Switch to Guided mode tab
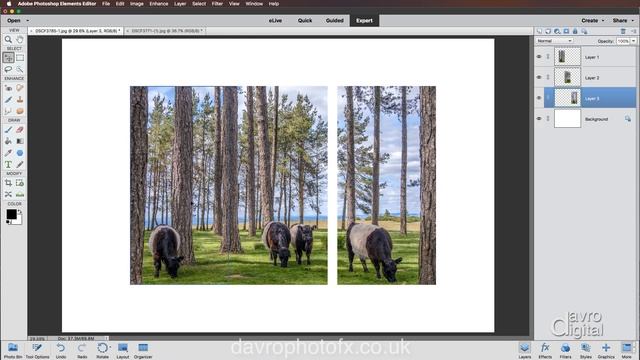The width and height of the screenshot is (640, 360). tap(334, 20)
